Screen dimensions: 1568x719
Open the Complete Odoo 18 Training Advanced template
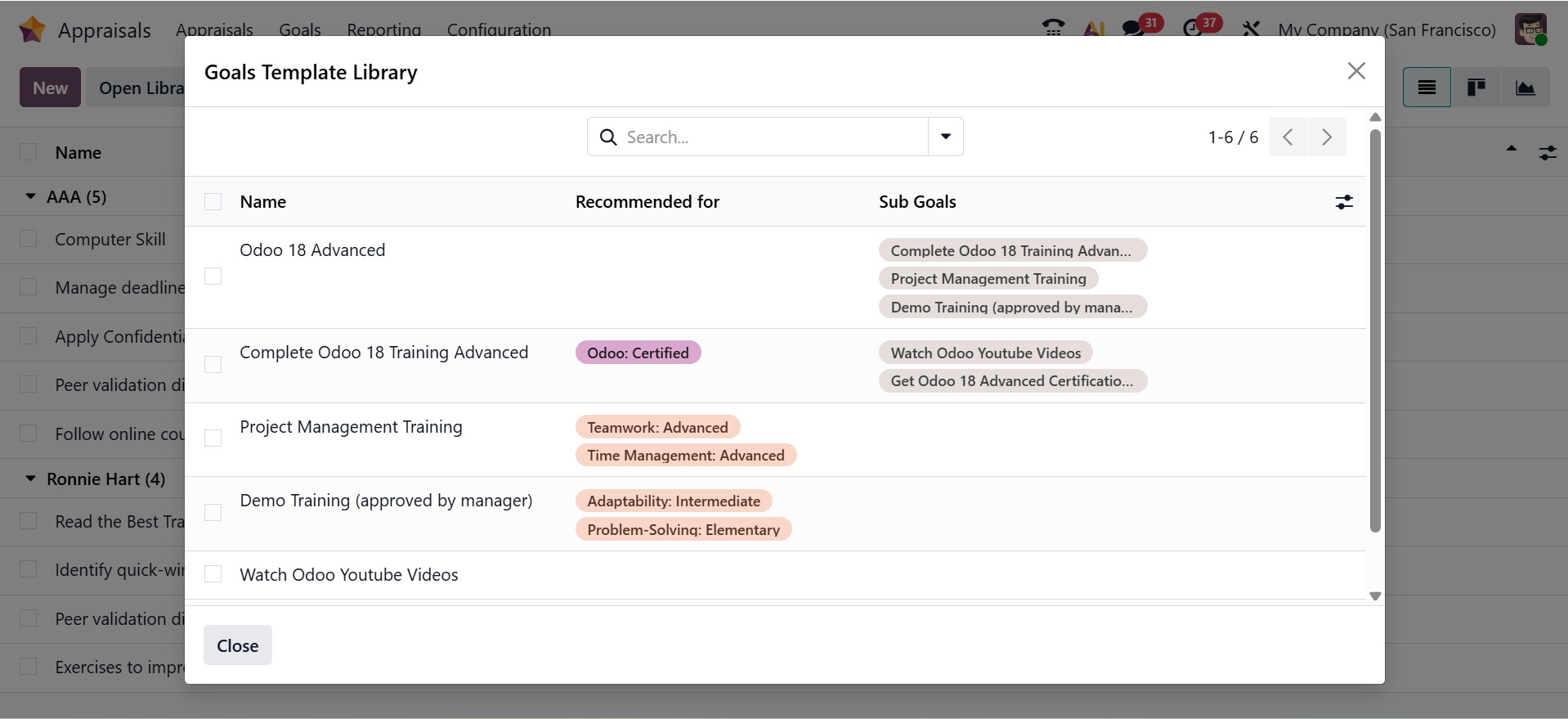coord(383,353)
